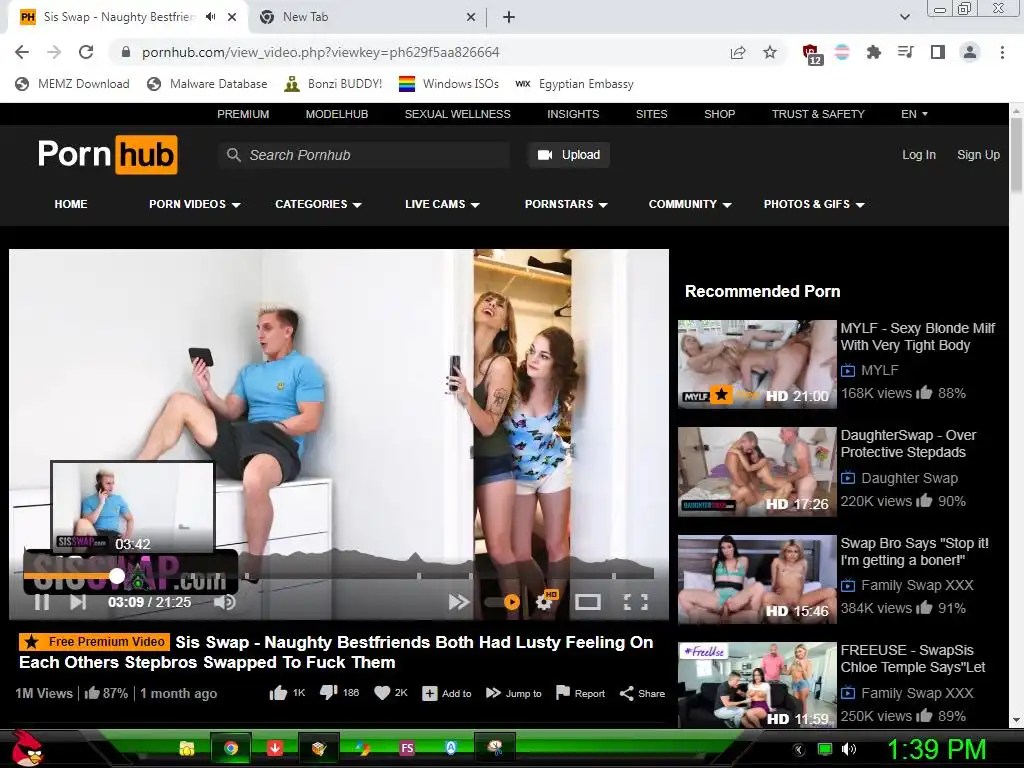1024x768 pixels.
Task: Click the browser address bar
Action: click(418, 52)
